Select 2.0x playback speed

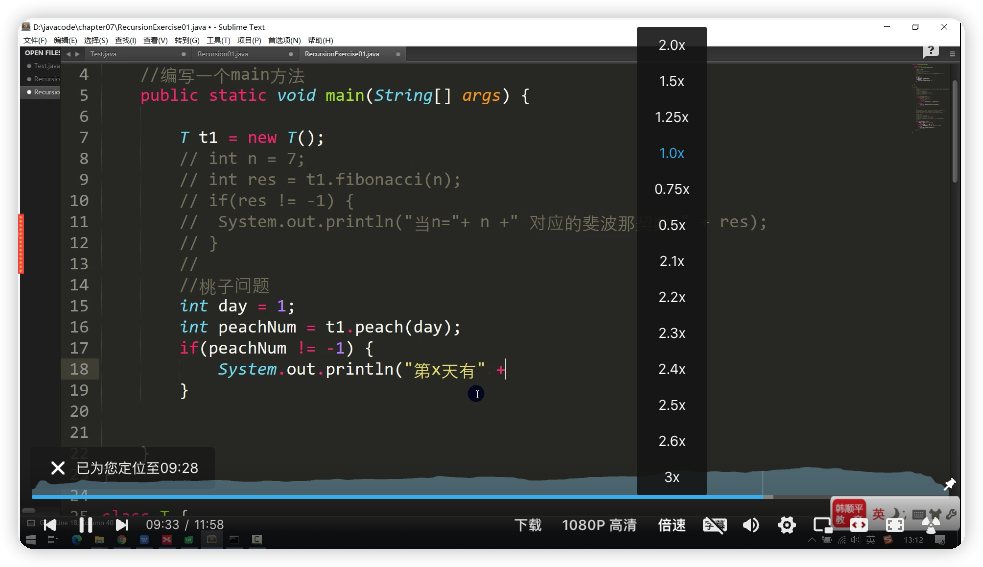(672, 45)
